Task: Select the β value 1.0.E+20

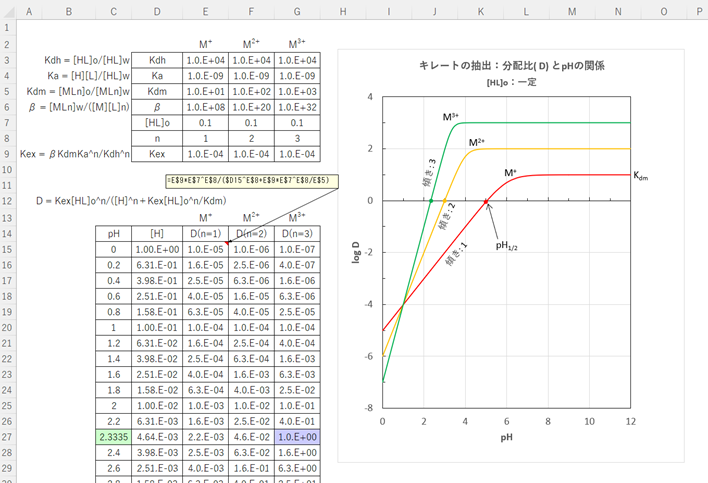Action: click(x=251, y=107)
